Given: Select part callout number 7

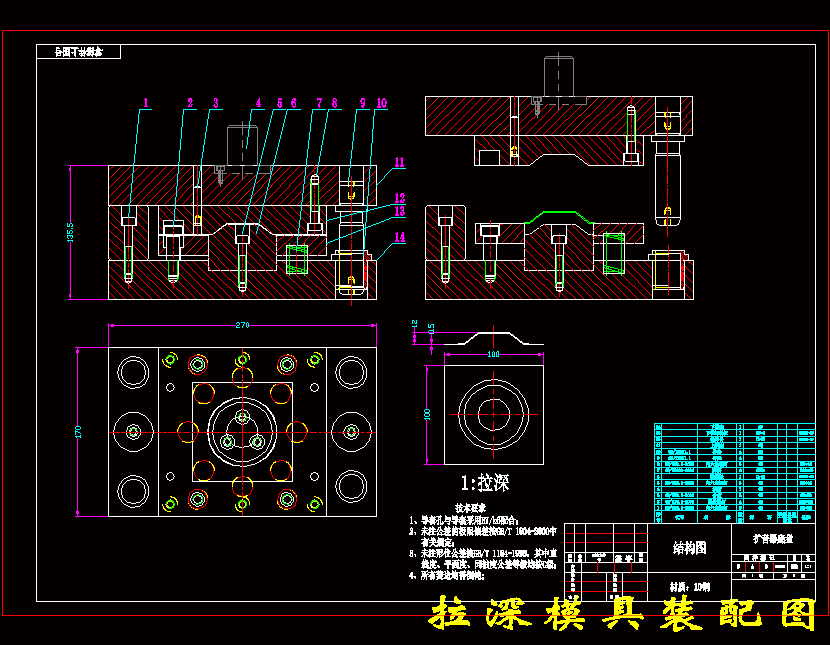Looking at the screenshot, I should click(319, 103).
